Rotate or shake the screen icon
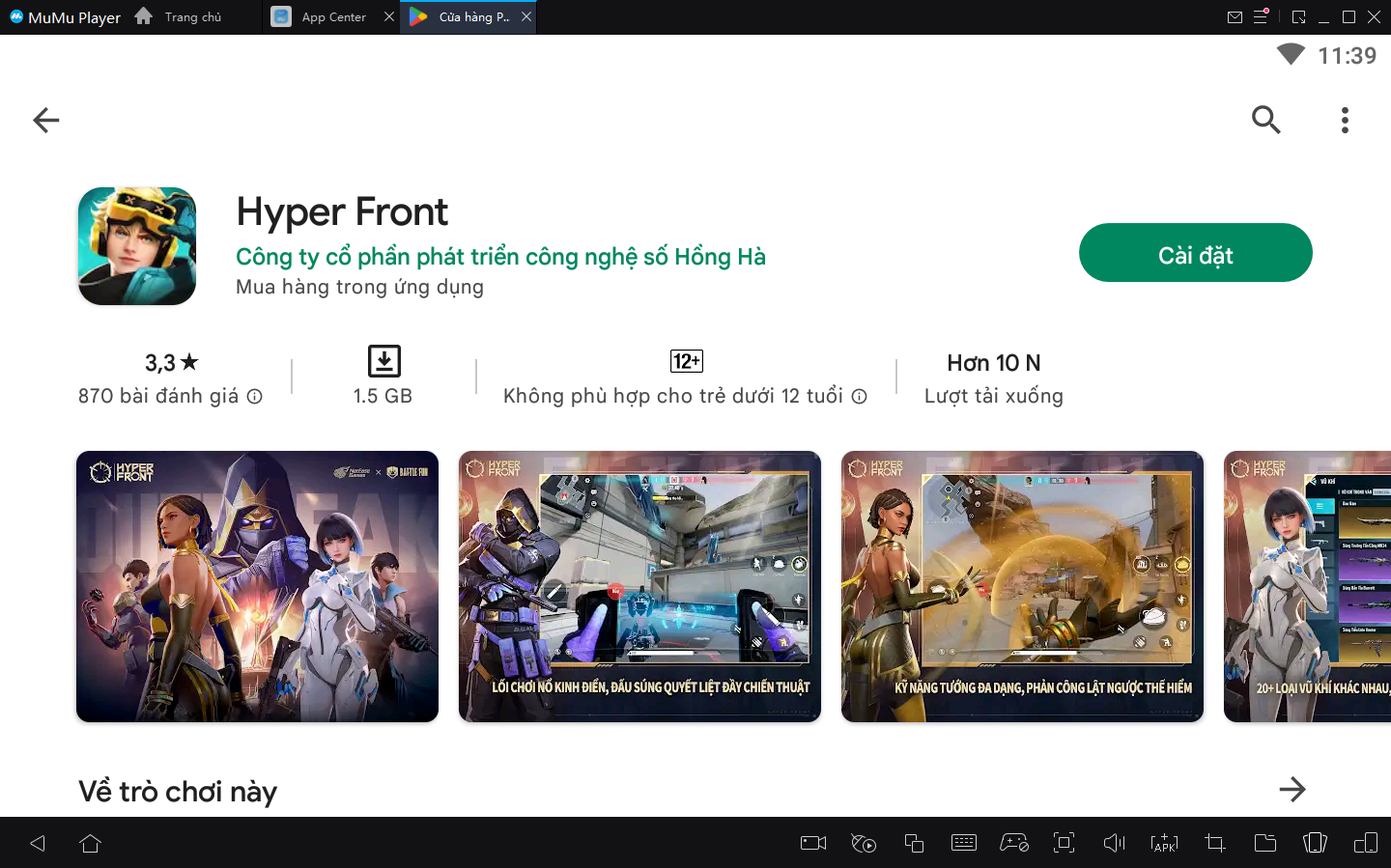Screen dimensions: 1391x868 [1315, 843]
